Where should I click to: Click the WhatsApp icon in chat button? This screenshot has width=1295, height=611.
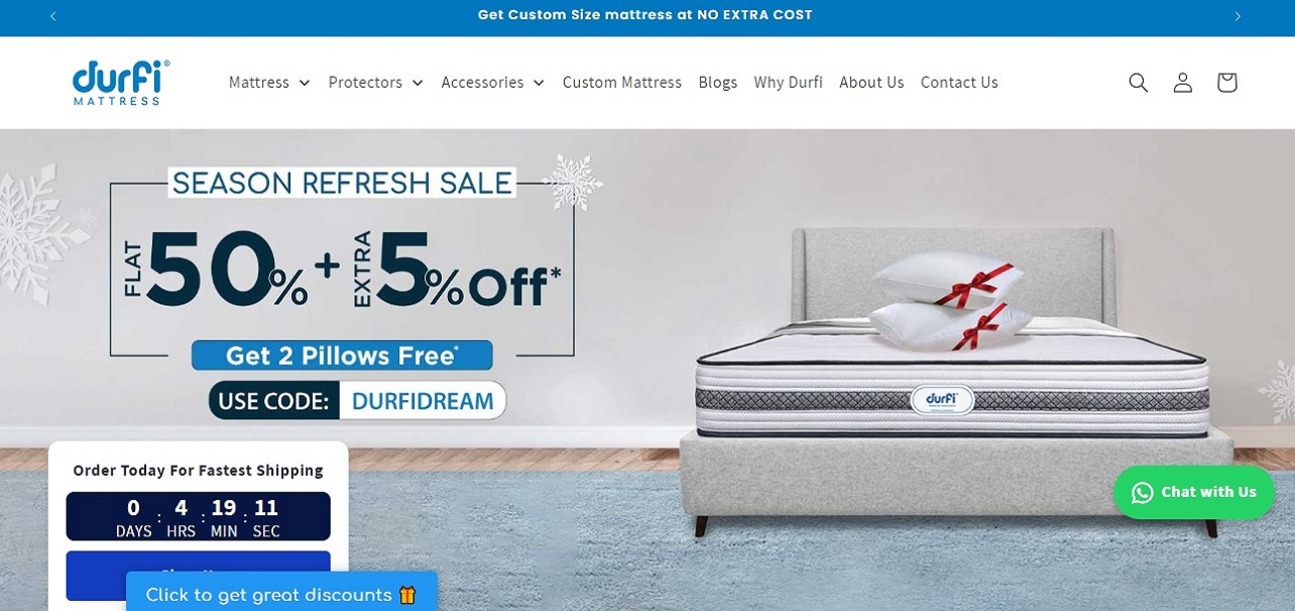pyautogui.click(x=1142, y=492)
